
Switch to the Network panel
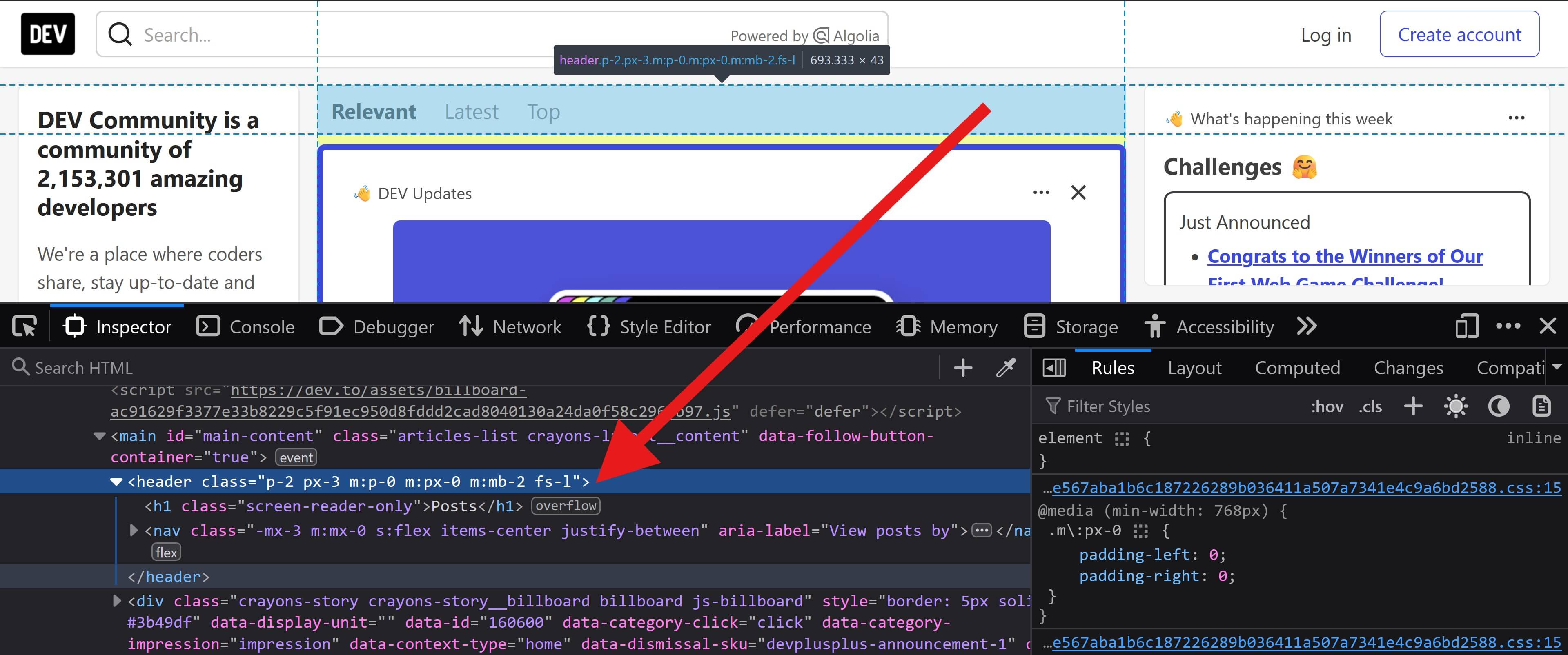[x=510, y=326]
